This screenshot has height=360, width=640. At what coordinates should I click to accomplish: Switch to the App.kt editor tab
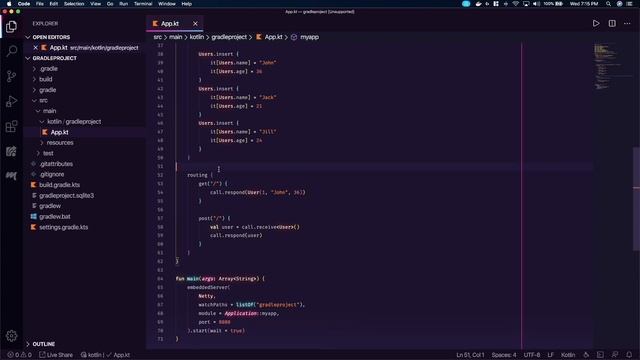(170, 24)
